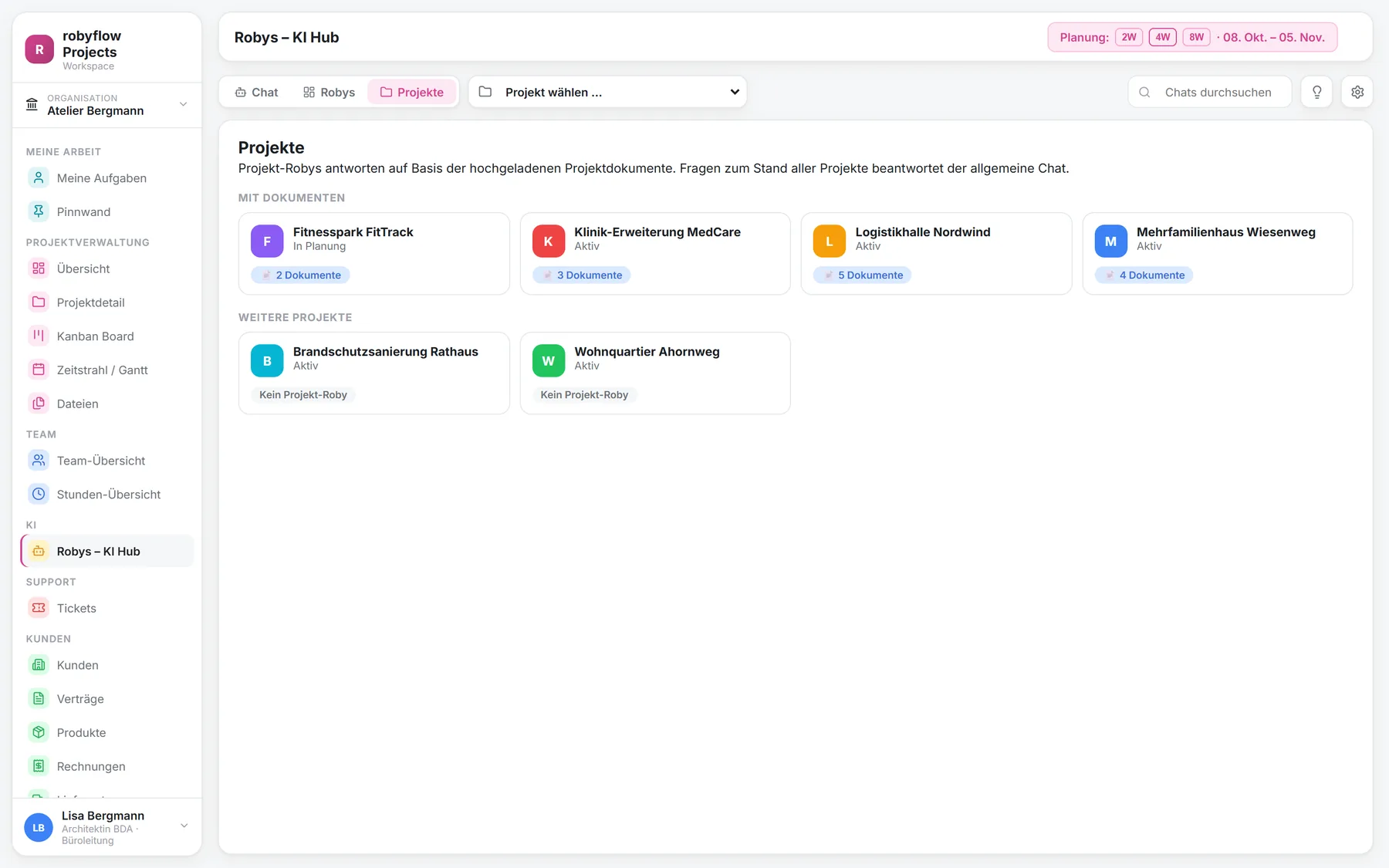Viewport: 1389px width, 868px height.
Task: Click the Robys – KI Hub robot icon
Action: coord(39,551)
